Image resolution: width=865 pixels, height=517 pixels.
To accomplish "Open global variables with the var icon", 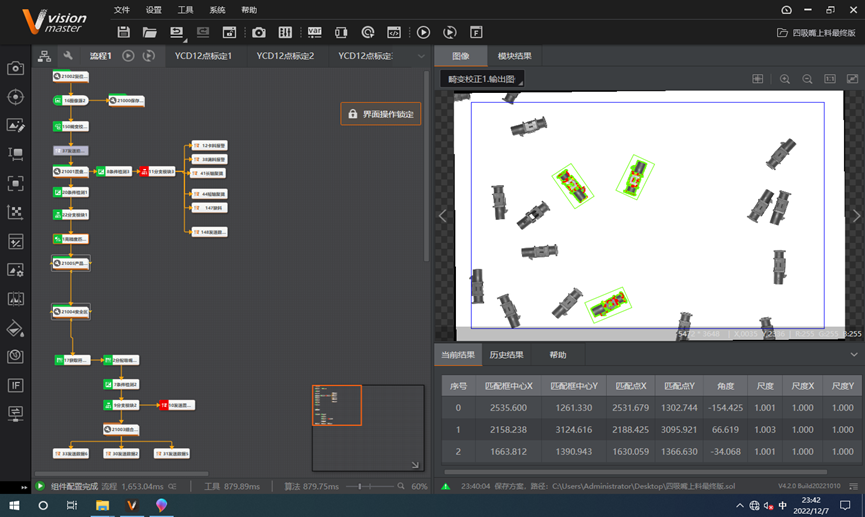I will pos(314,33).
